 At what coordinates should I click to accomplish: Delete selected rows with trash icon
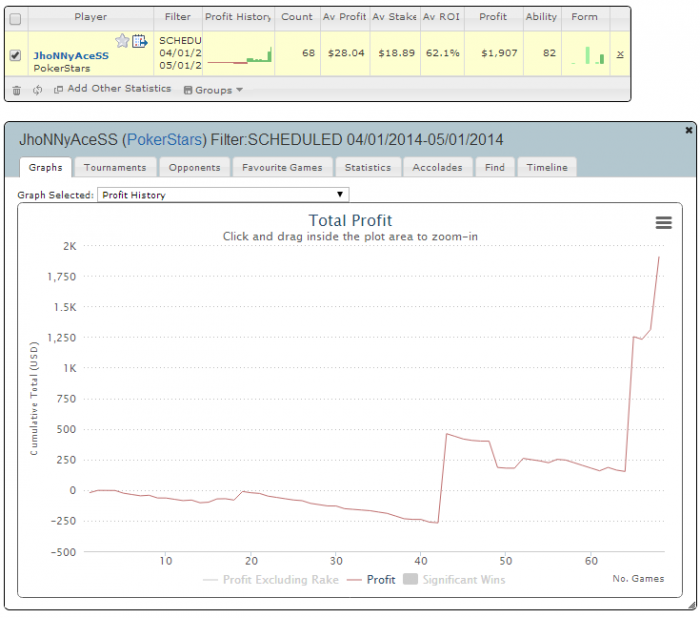click(x=17, y=90)
